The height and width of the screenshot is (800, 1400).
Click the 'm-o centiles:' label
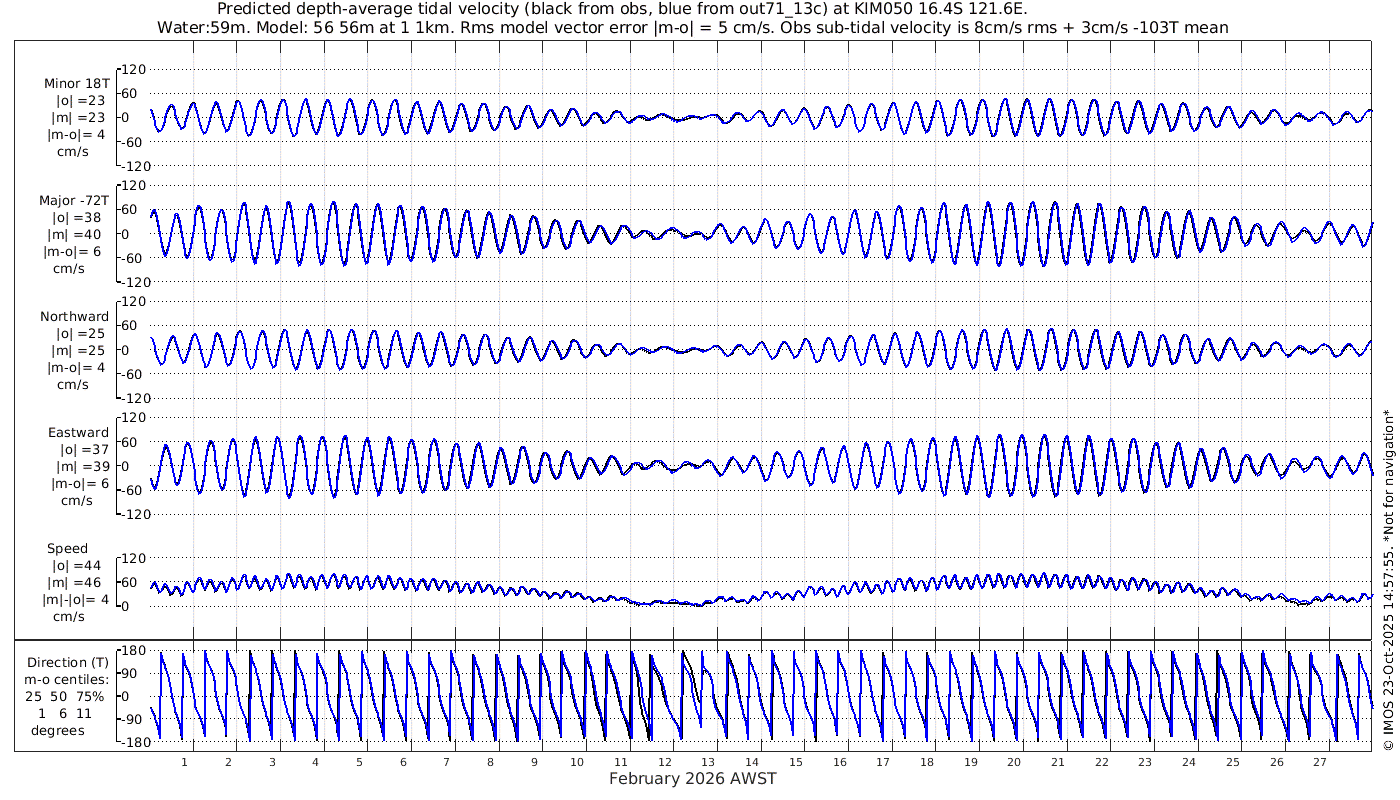(x=68, y=681)
